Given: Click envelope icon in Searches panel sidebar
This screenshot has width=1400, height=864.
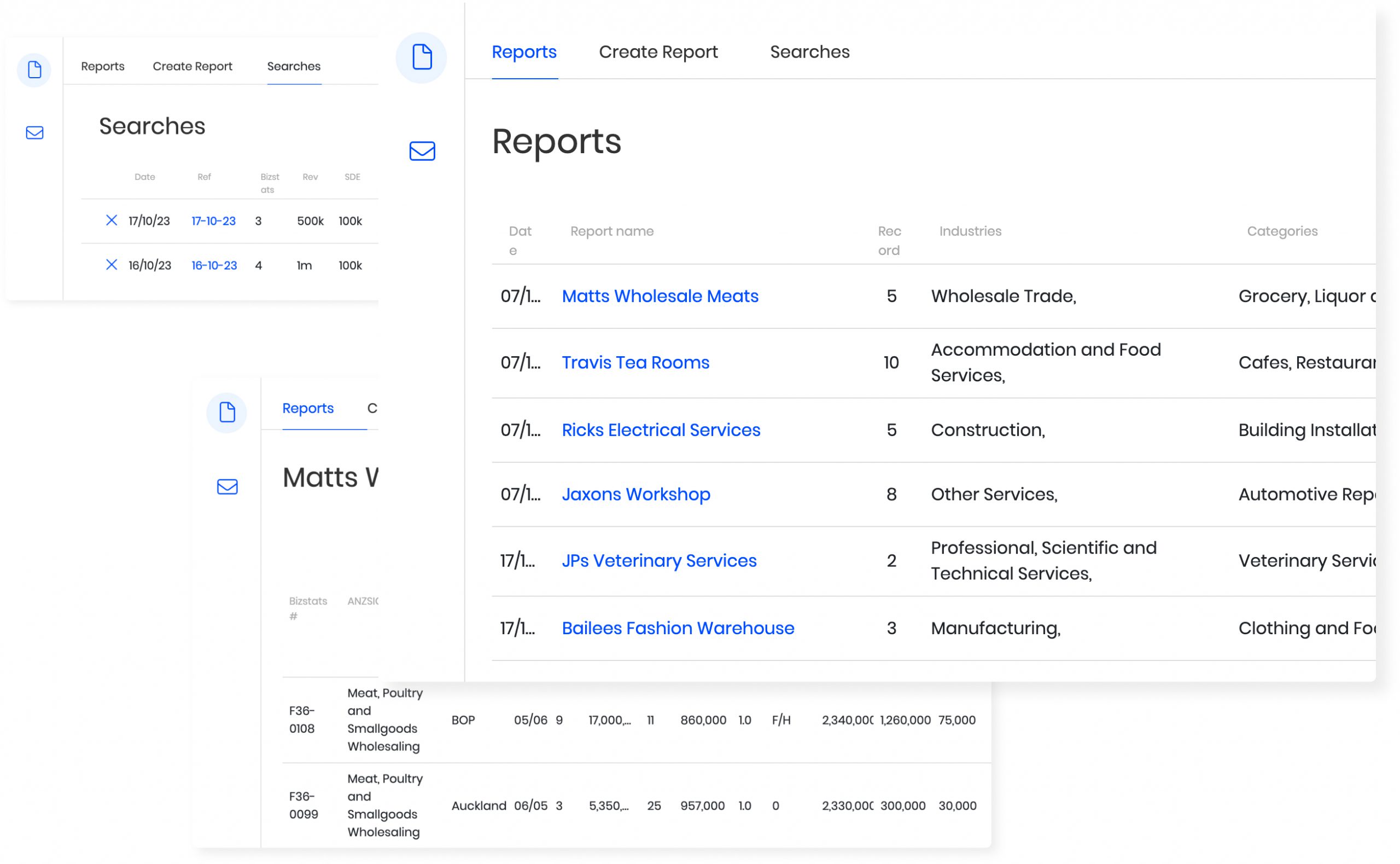Looking at the screenshot, I should (x=35, y=132).
